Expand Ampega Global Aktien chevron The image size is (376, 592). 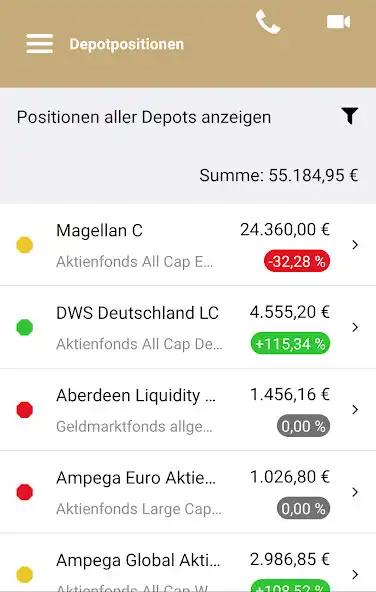click(x=355, y=575)
